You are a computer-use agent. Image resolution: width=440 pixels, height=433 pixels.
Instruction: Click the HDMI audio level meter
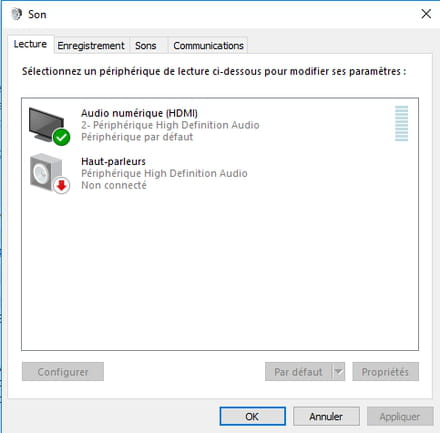[x=401, y=123]
